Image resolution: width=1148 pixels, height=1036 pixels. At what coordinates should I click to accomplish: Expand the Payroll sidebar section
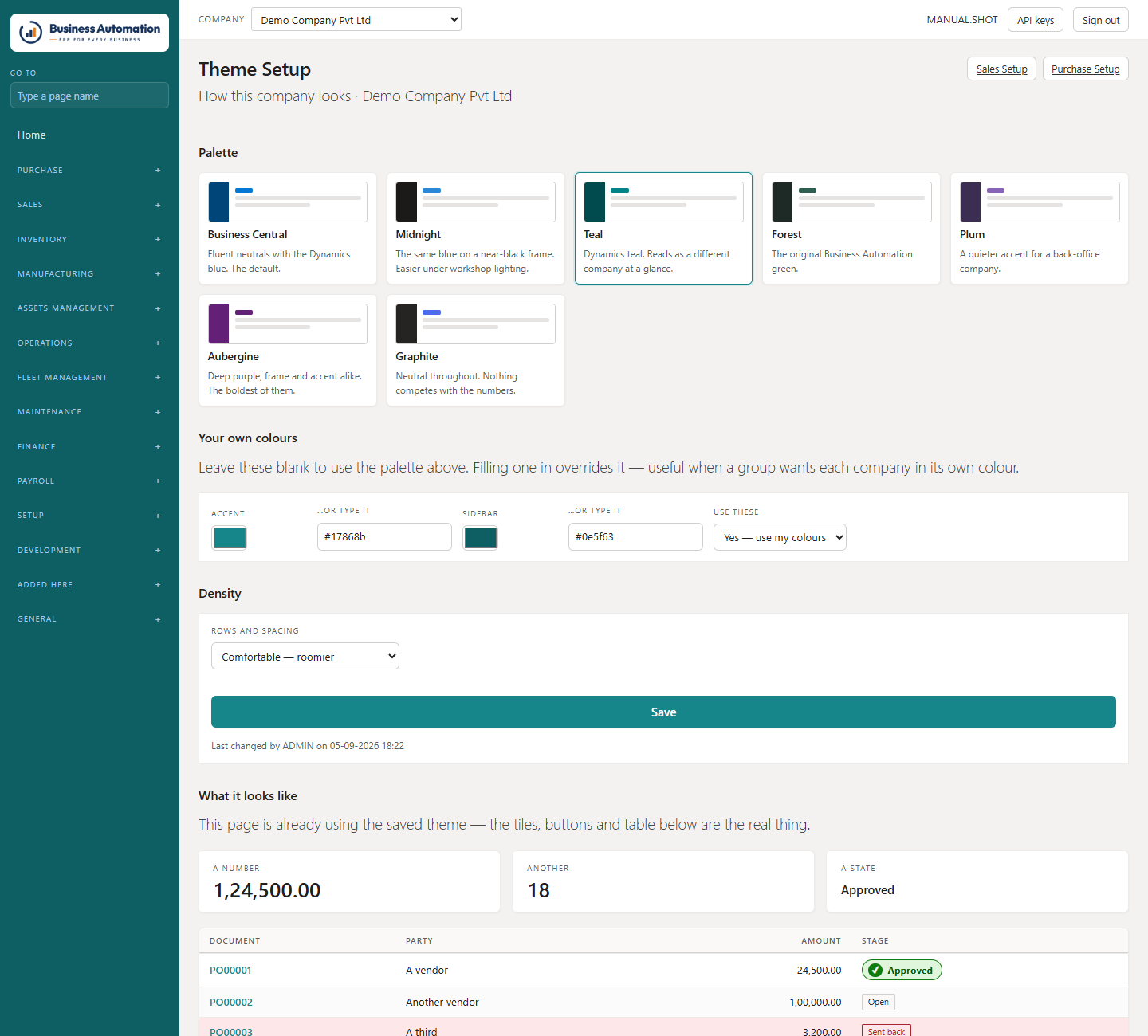coord(89,481)
